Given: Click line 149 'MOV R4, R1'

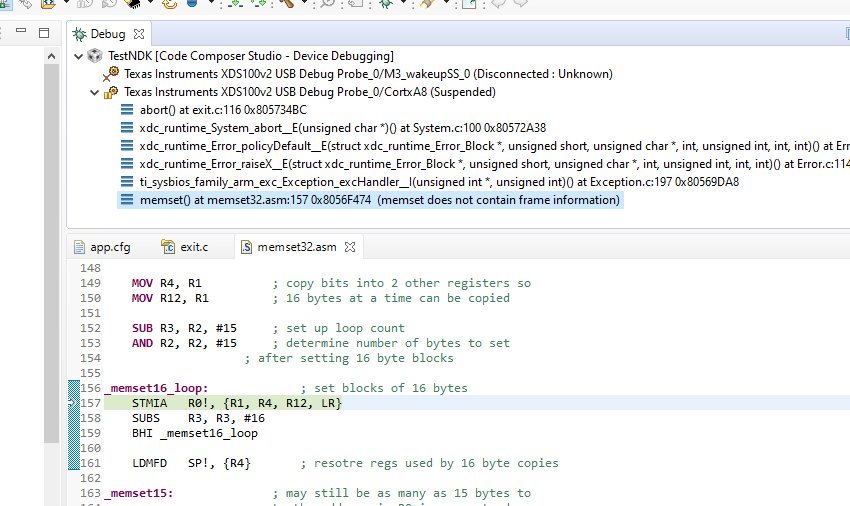Looking at the screenshot, I should pyautogui.click(x=166, y=283).
